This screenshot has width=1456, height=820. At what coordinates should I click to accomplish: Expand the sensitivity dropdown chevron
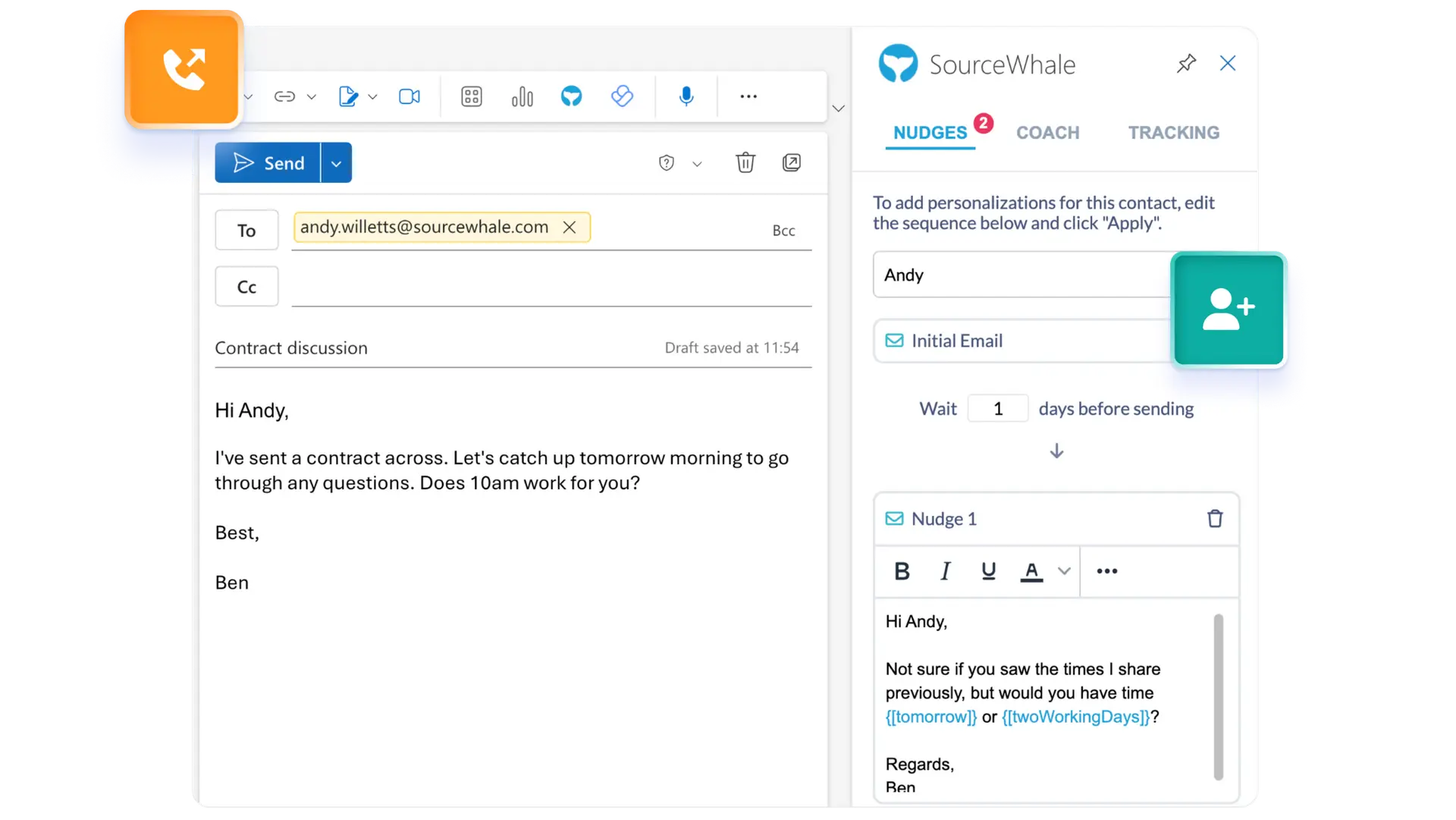[698, 164]
